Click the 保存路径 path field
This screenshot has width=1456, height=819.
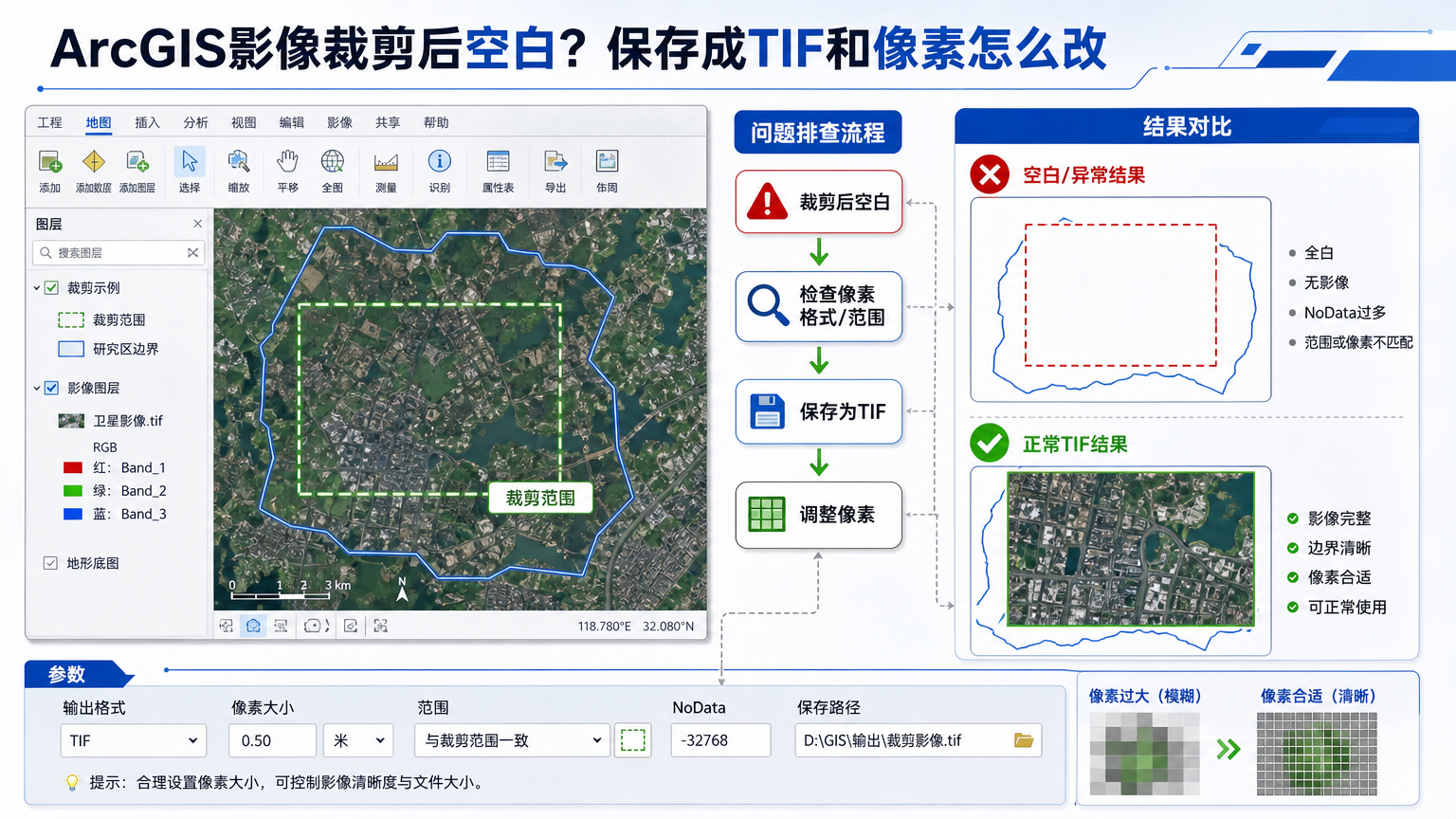tap(918, 740)
